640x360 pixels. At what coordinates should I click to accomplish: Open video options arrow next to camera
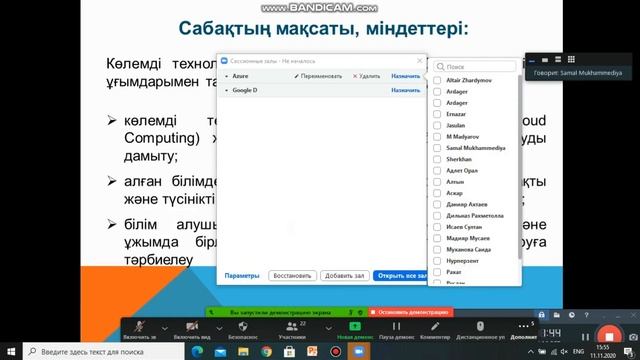click(219, 328)
